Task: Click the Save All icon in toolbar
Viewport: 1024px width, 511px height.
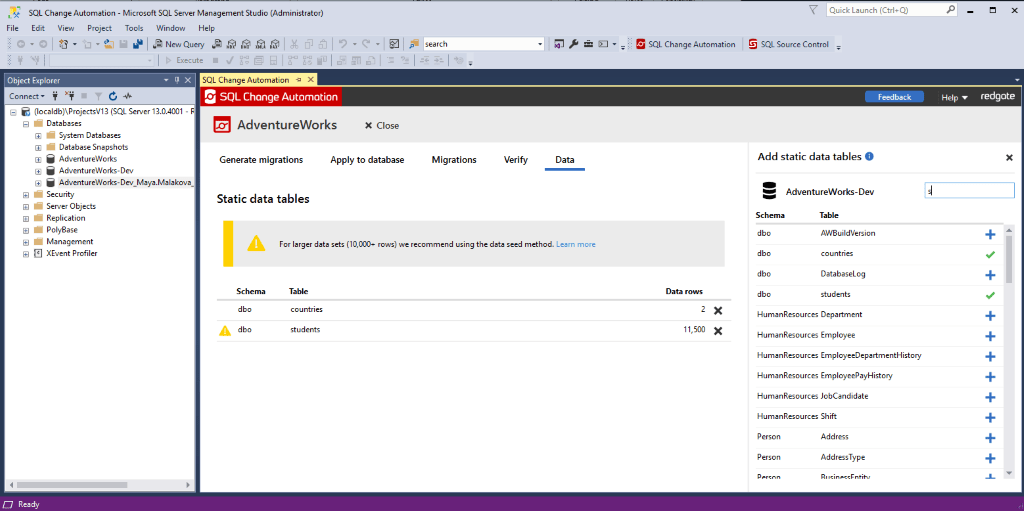Action: (x=138, y=44)
